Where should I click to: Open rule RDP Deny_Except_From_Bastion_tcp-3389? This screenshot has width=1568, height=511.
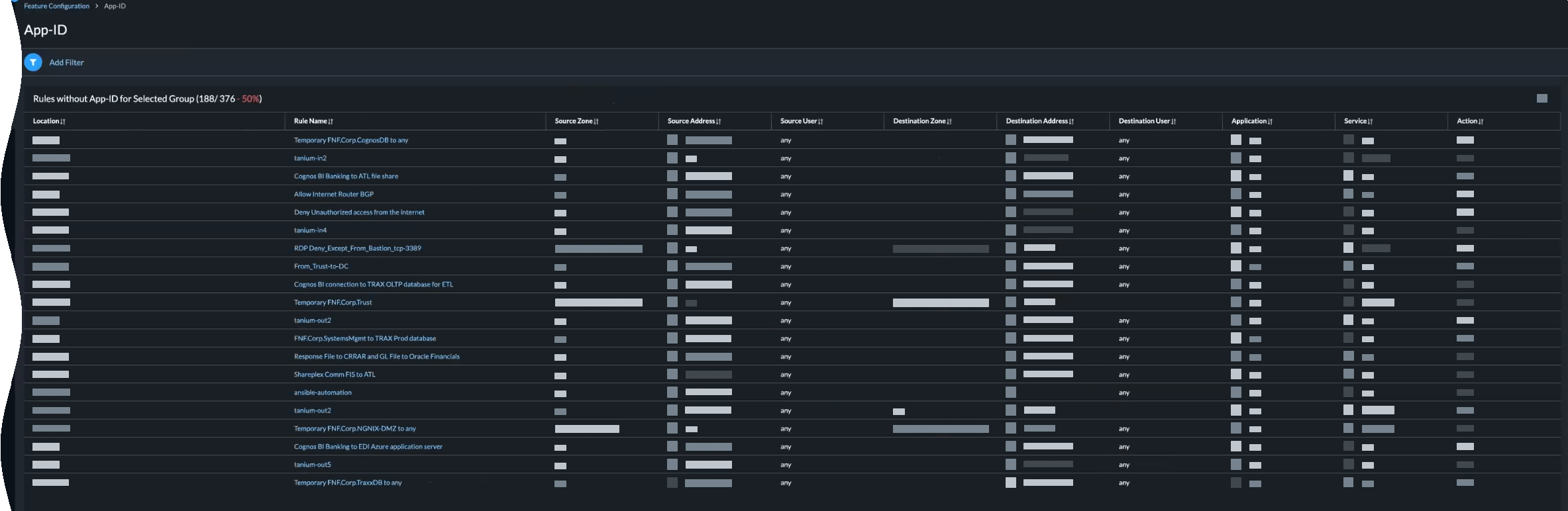[357, 248]
